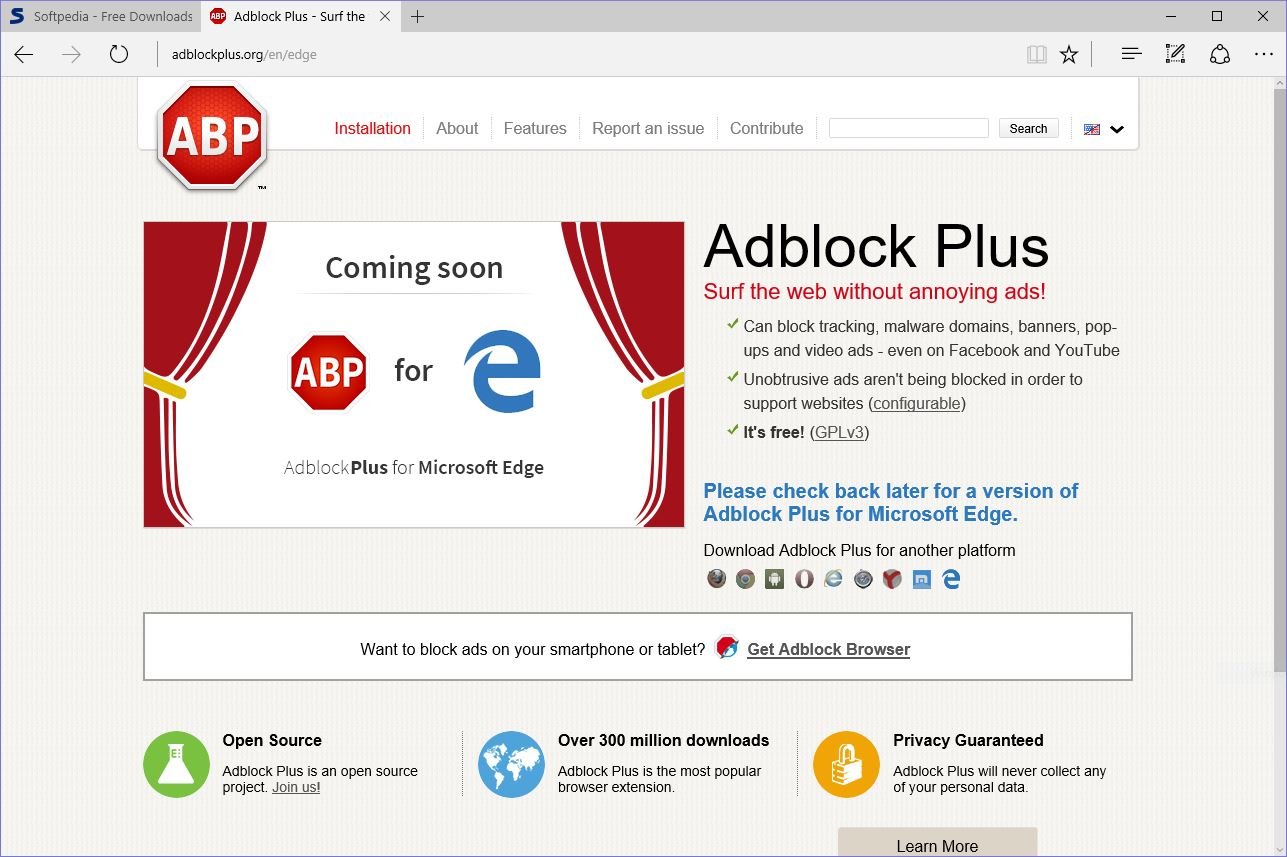The image size is (1287, 857).
Task: Choose the Chrome platform icon
Action: tap(745, 578)
